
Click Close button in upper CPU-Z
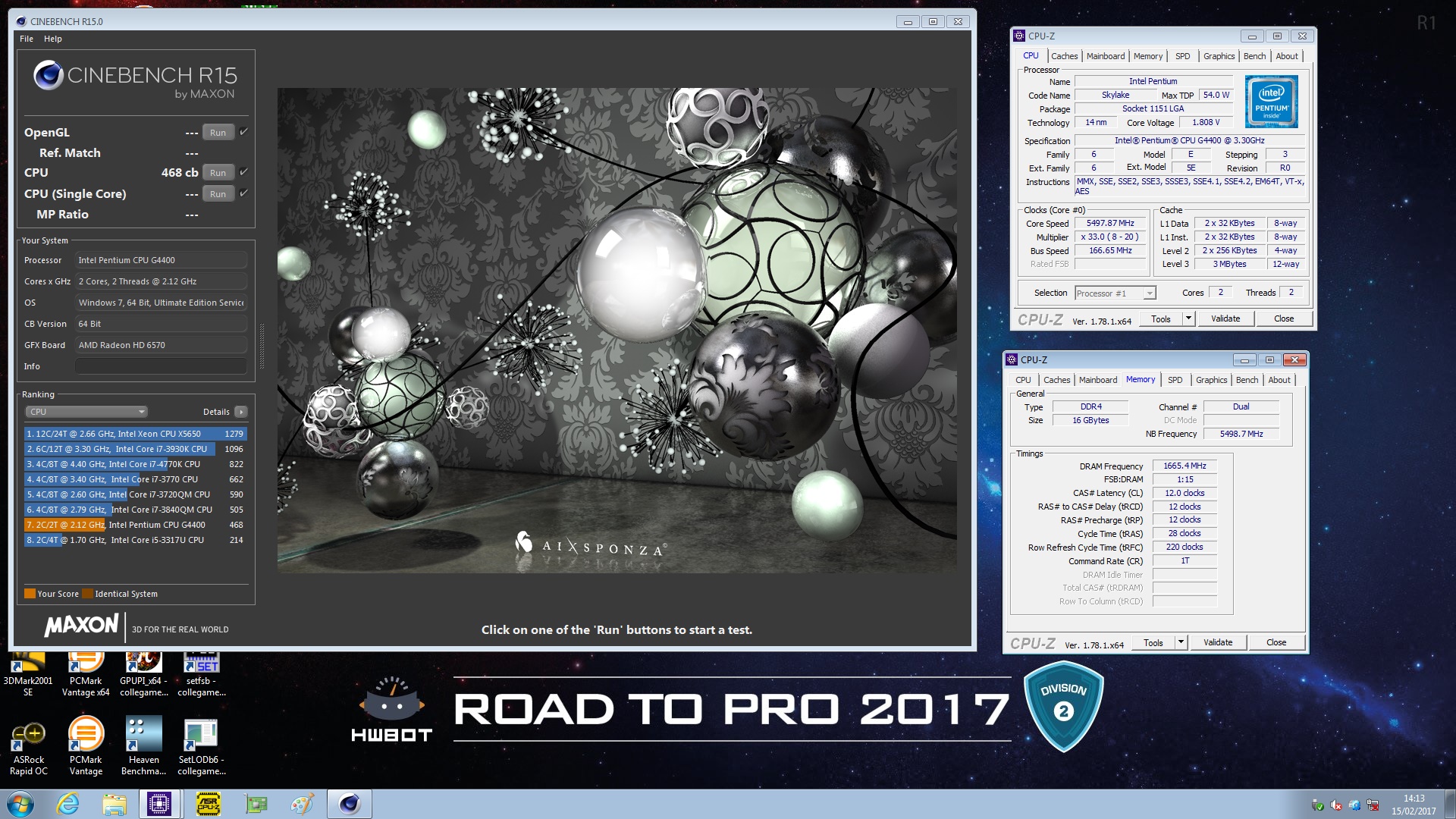1284,318
